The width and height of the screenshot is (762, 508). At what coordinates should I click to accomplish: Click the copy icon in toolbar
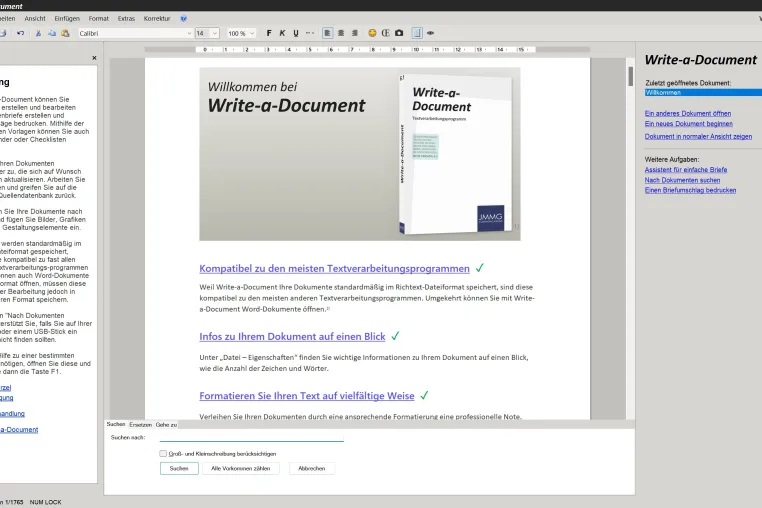[52, 33]
